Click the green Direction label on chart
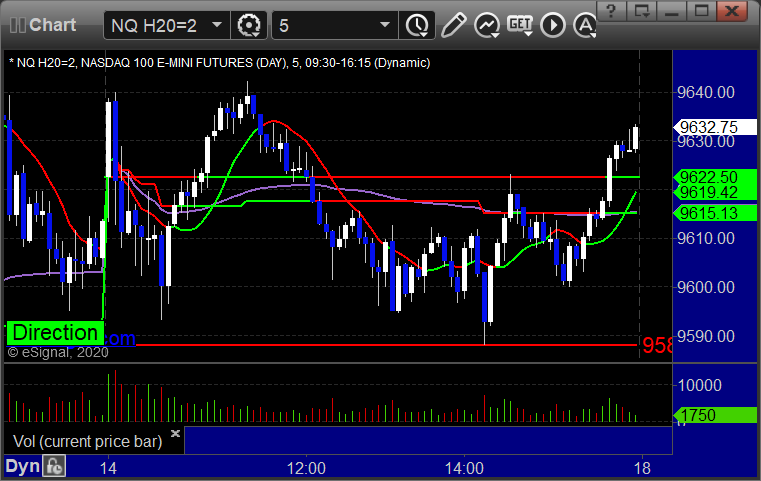Image resolution: width=761 pixels, height=481 pixels. tap(55, 333)
